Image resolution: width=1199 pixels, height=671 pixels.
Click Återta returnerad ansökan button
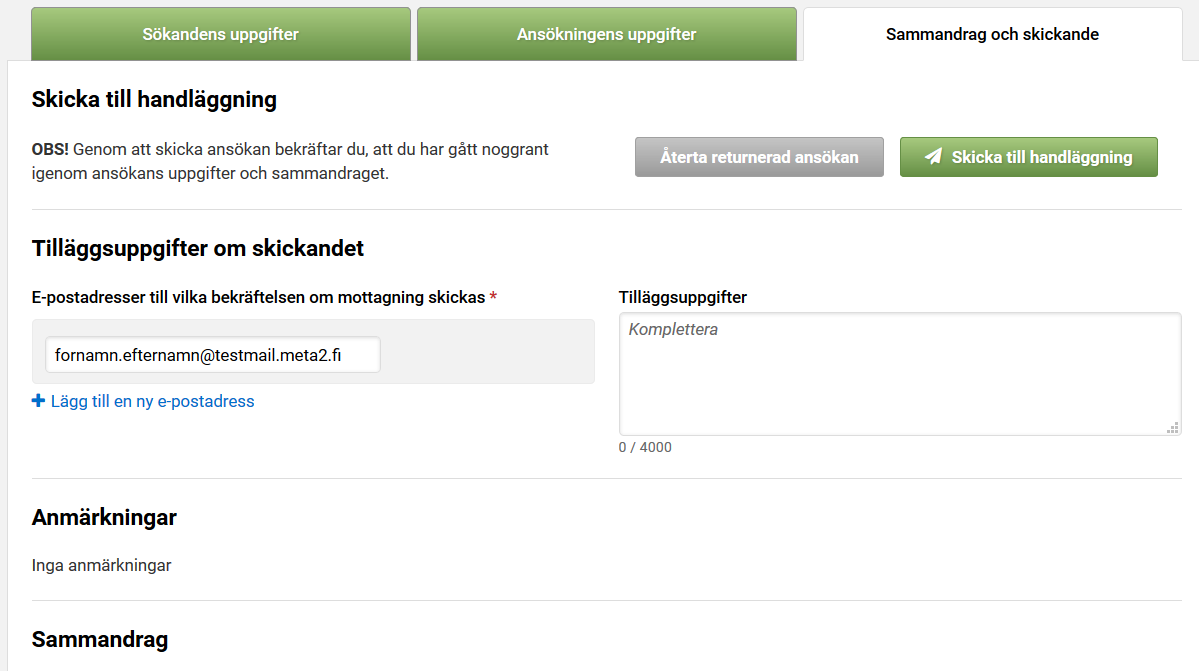point(759,157)
